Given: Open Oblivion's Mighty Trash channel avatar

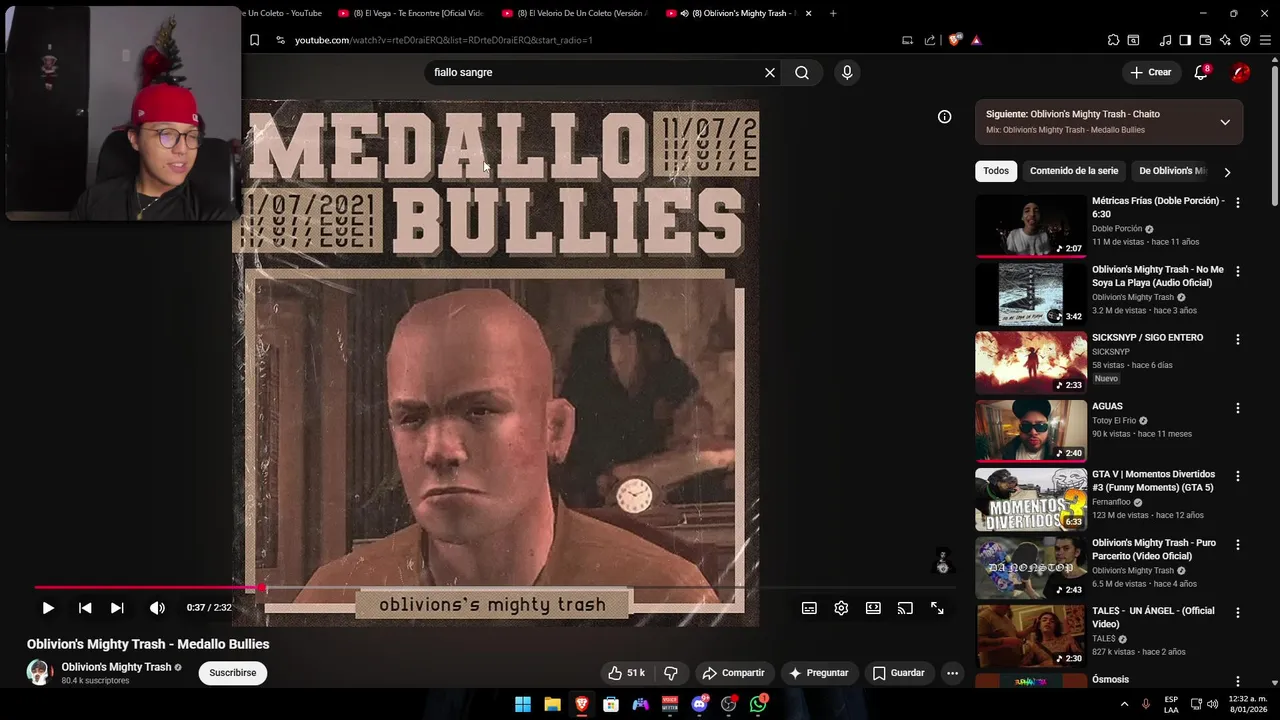Looking at the screenshot, I should point(40,672).
